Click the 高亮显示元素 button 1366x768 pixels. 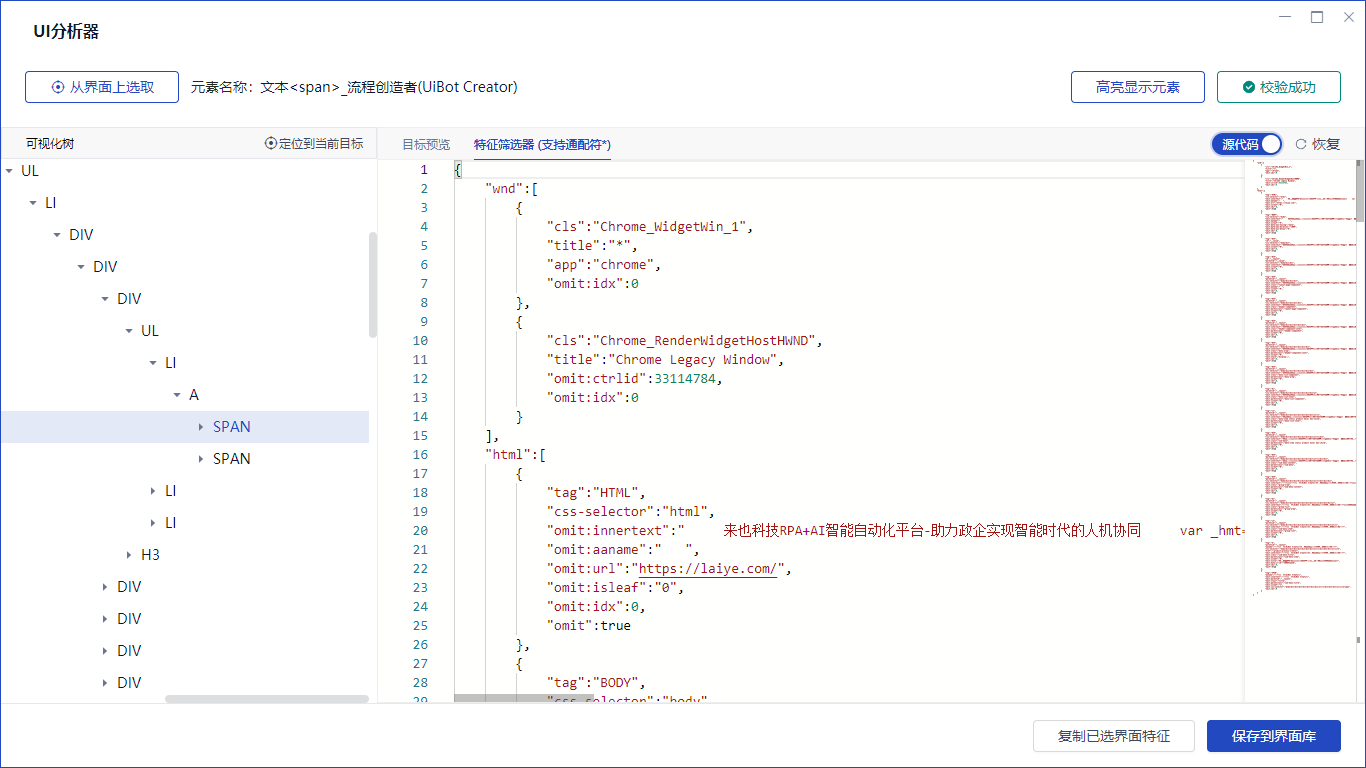pos(1137,87)
